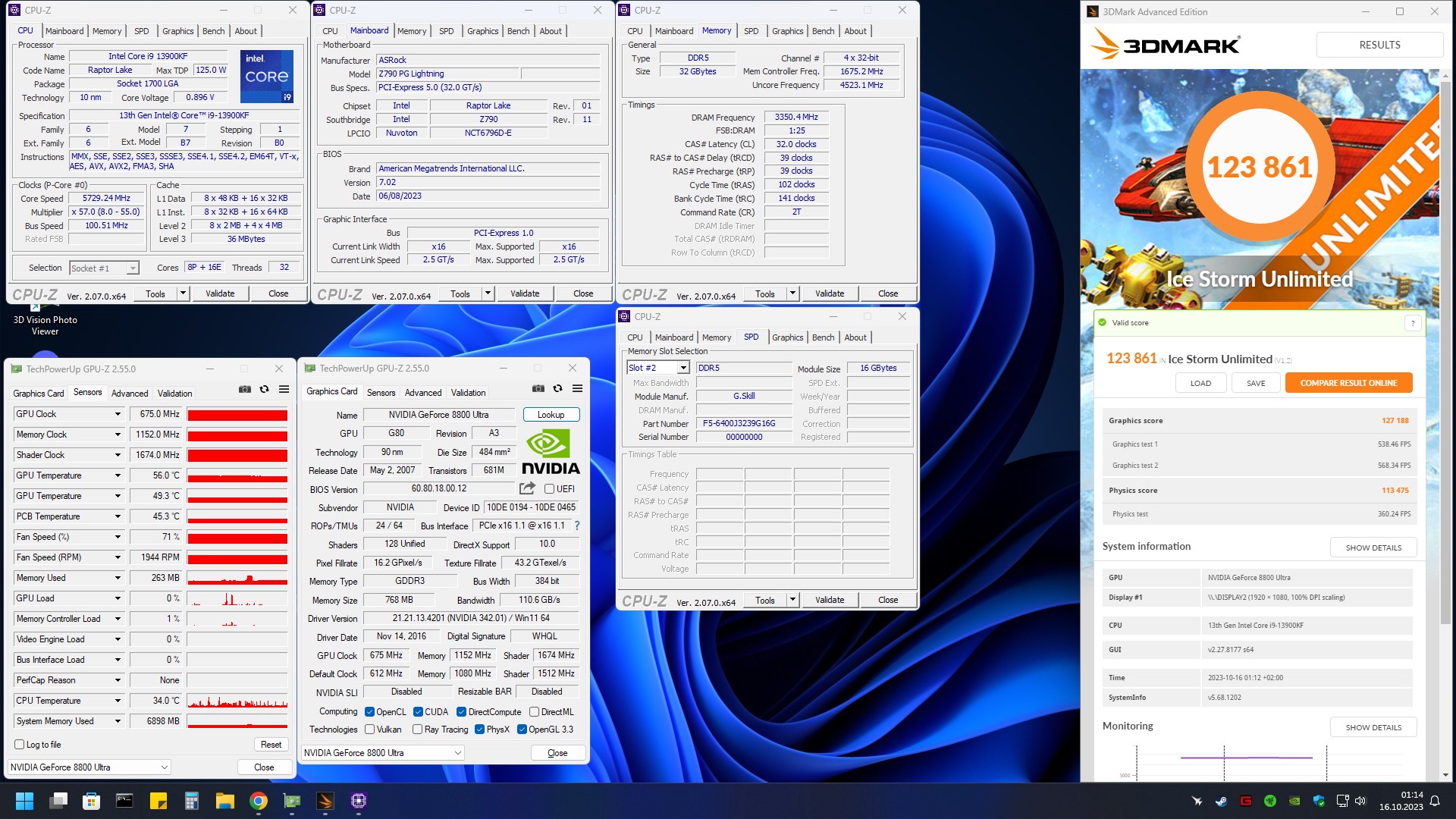Switch to GPU-Z via its taskbar icon
This screenshot has height=819, width=1456.
click(292, 801)
